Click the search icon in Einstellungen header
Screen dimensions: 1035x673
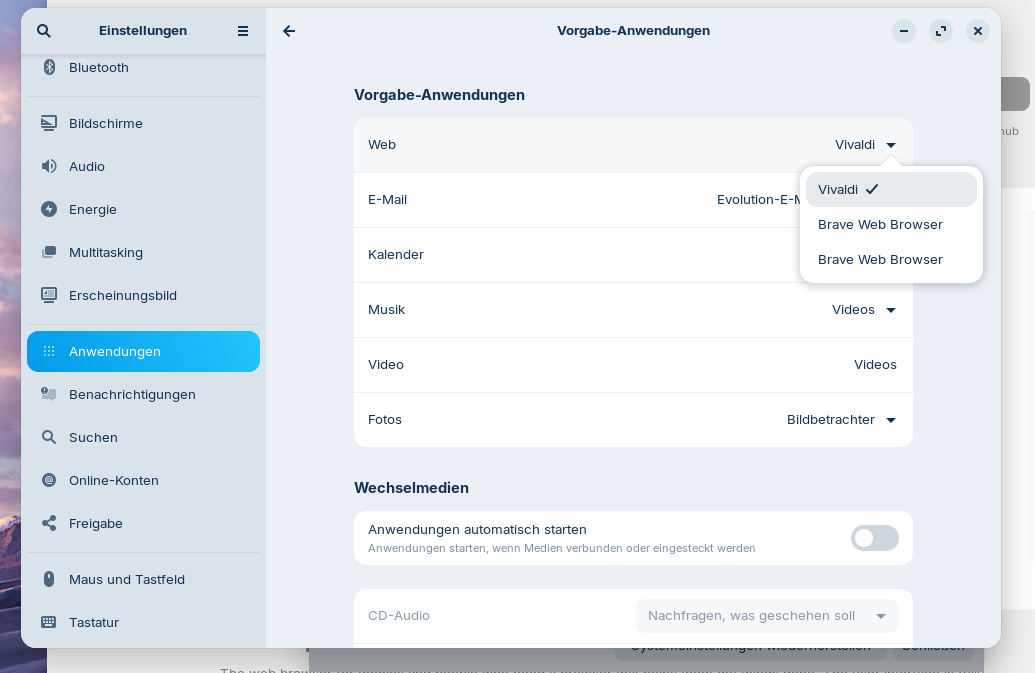(x=44, y=31)
